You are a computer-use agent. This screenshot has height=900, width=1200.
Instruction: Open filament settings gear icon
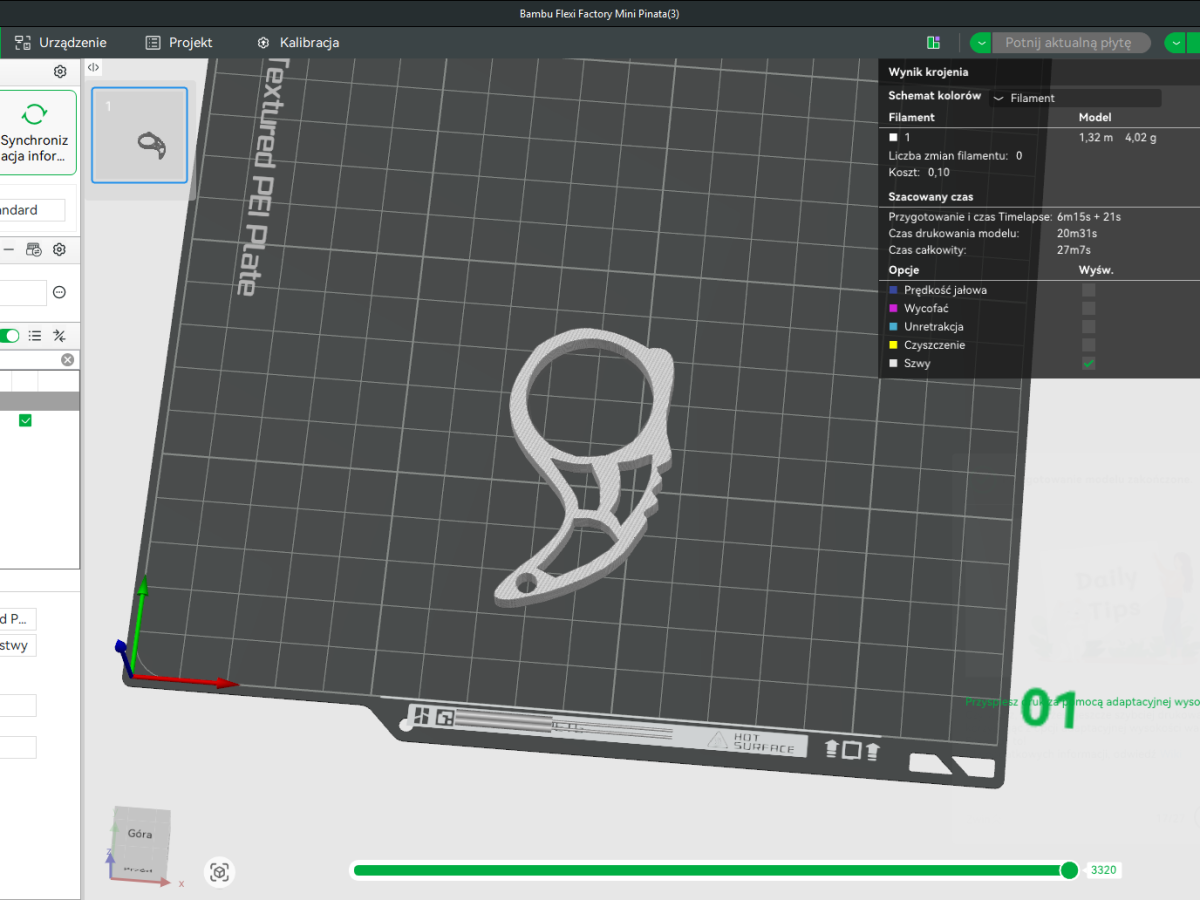pos(59,249)
